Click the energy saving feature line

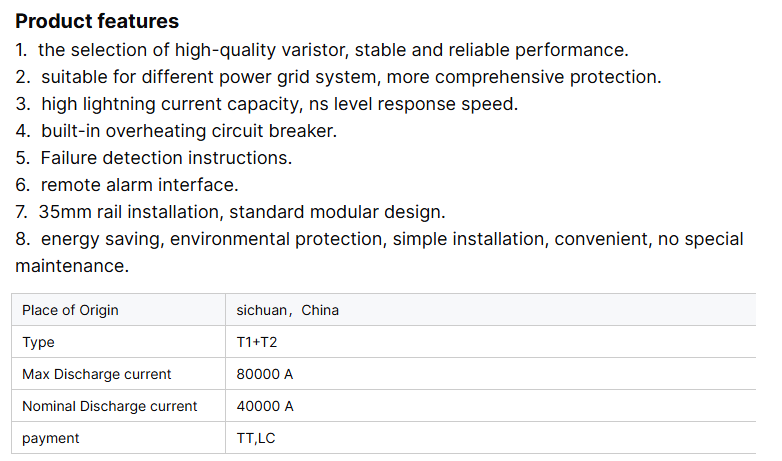(380, 239)
